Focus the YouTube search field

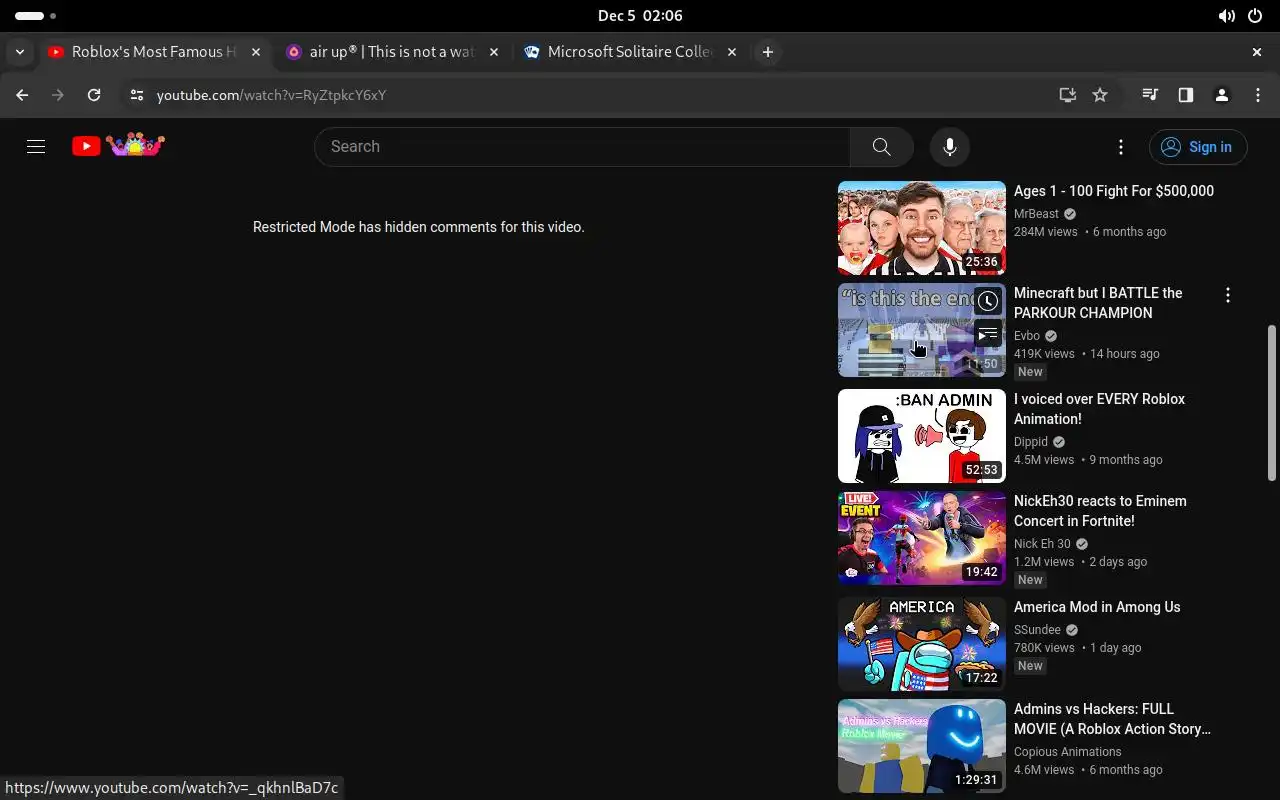click(x=583, y=147)
